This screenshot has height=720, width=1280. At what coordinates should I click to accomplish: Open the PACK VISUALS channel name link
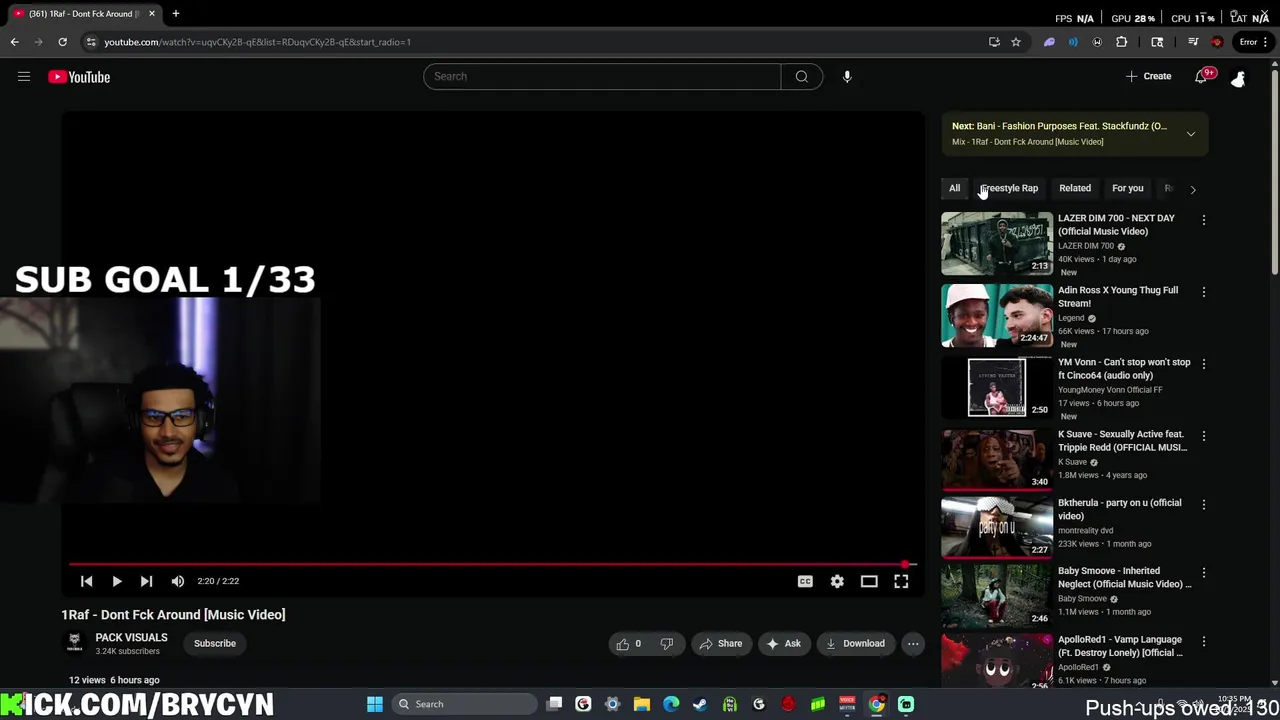131,638
